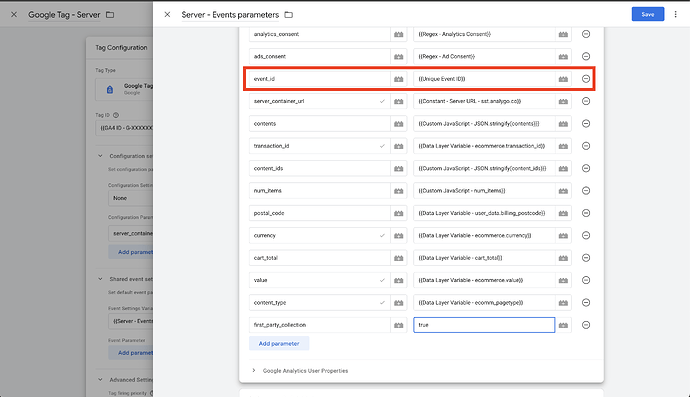690x397 pixels.
Task: Edit the Server - Events parameters title
Action: click(230, 15)
